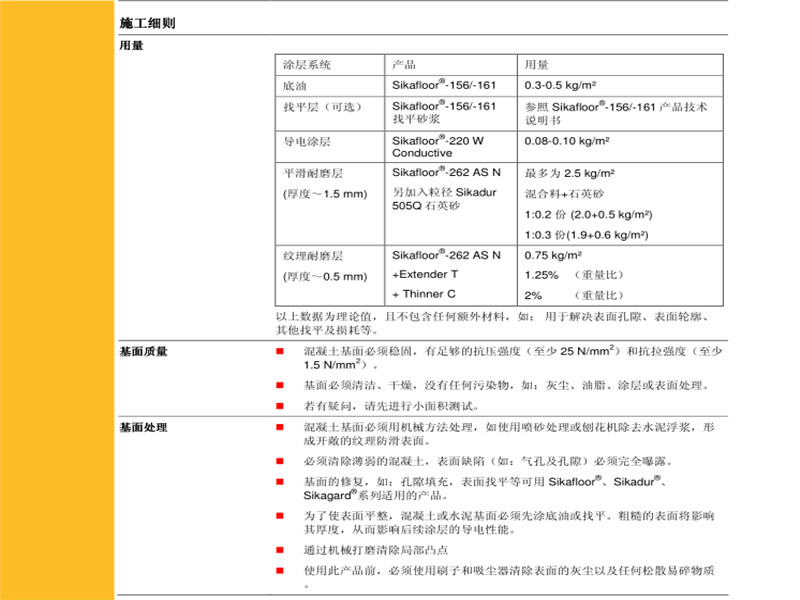Viewport: 800px width, 600px height.
Task: Click the bullet 若有疑问，请先进行小面积测试
Action: [392, 406]
